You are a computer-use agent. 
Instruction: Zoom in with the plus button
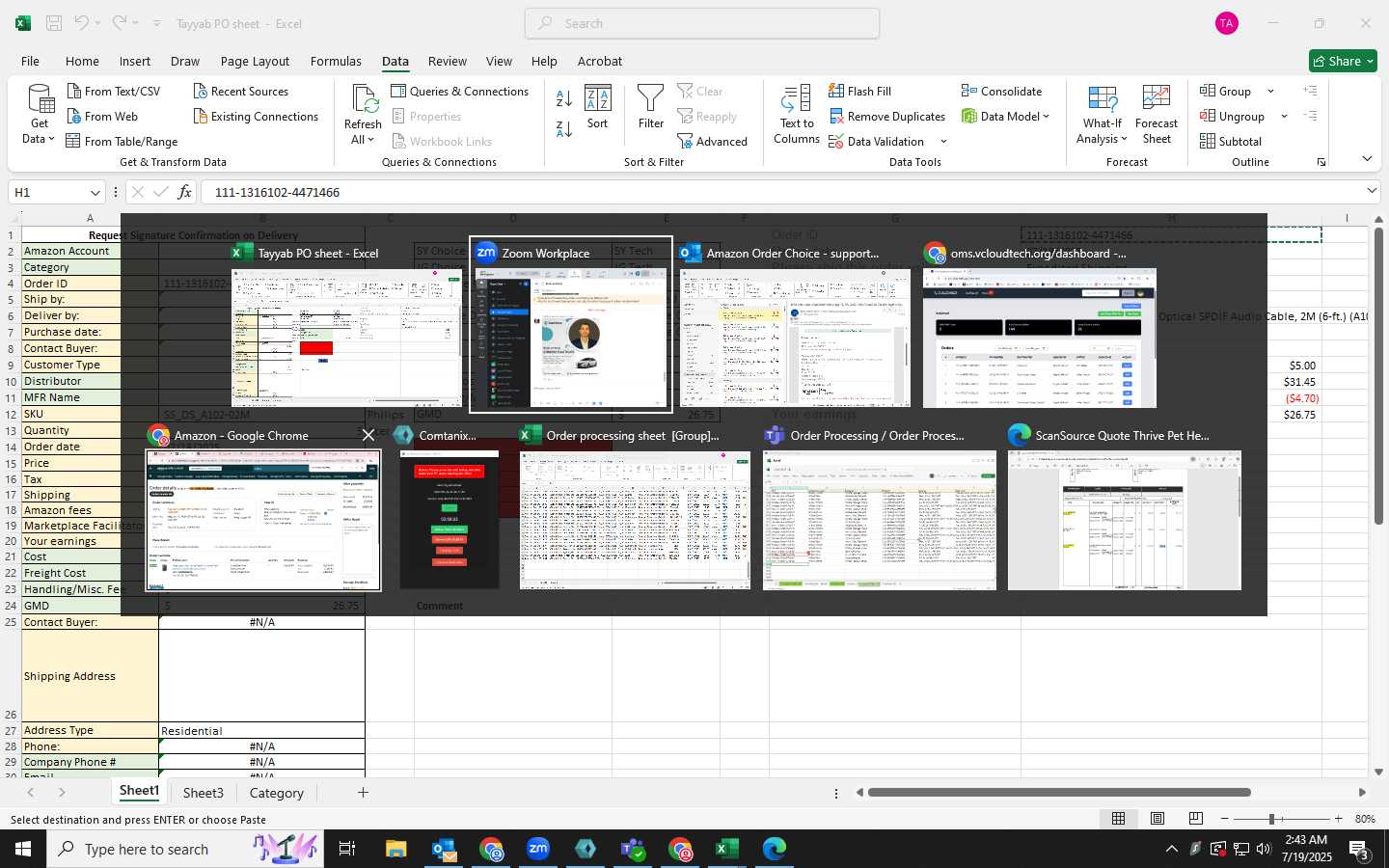click(x=1338, y=819)
